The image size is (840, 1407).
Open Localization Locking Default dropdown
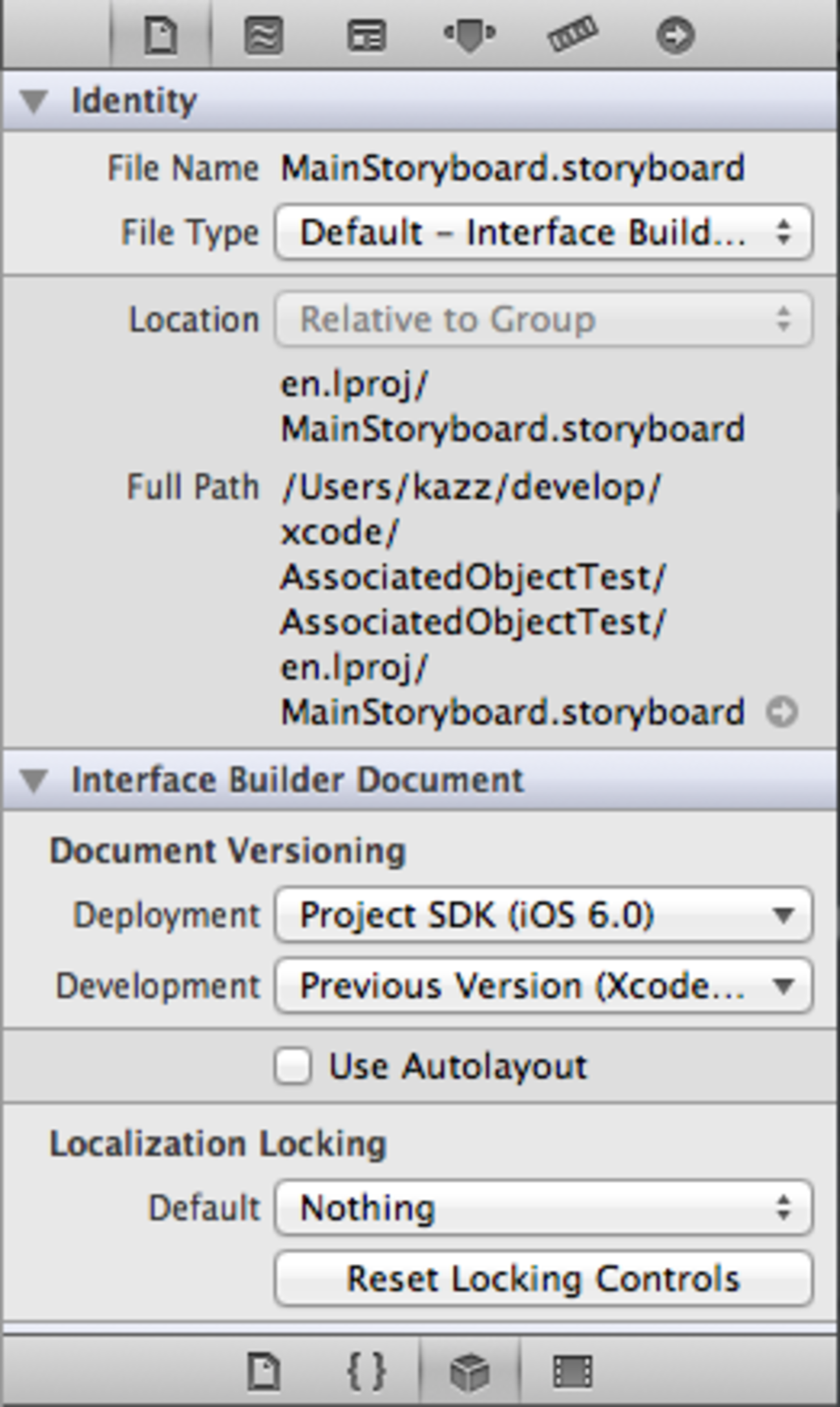coord(543,1208)
